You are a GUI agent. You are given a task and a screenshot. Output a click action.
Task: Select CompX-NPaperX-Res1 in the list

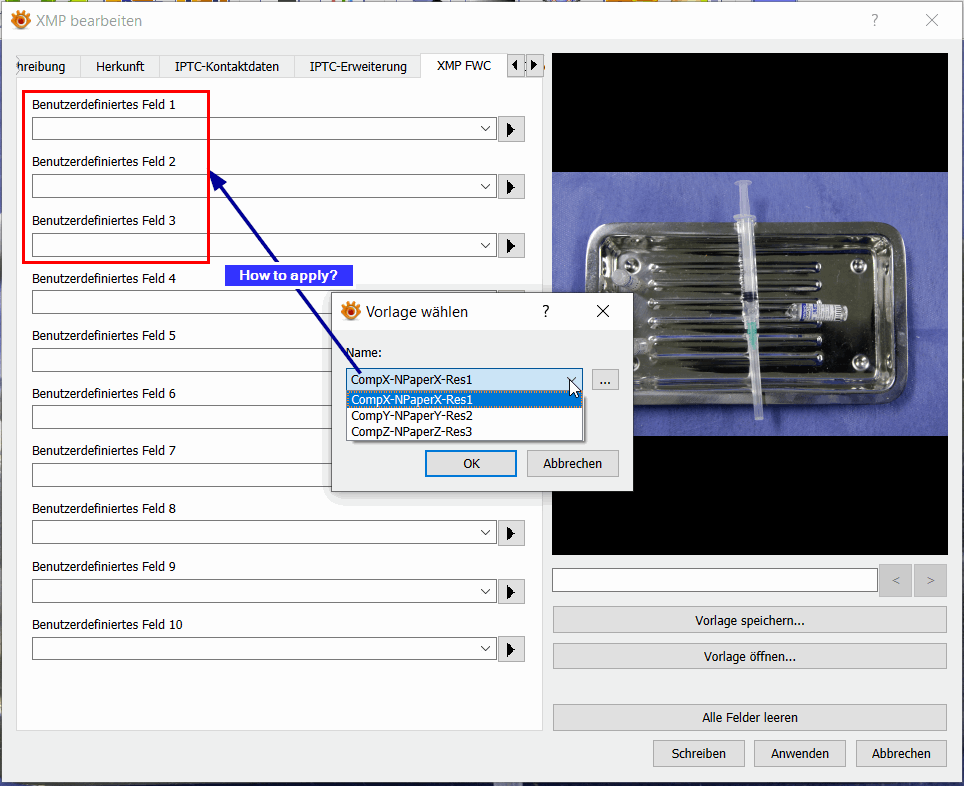click(464, 400)
